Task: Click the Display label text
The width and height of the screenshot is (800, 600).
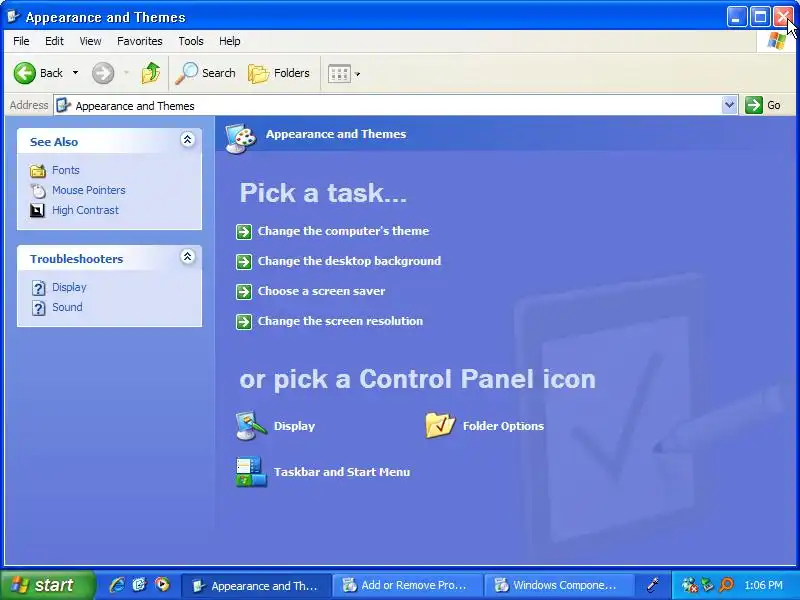Action: pos(294,426)
